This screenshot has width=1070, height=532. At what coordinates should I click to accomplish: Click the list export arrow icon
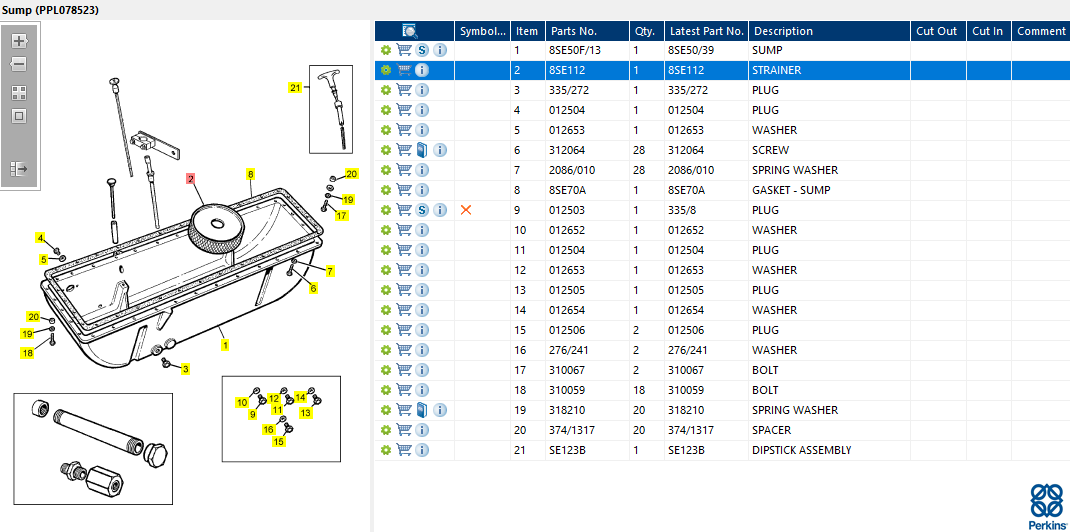tap(19, 169)
